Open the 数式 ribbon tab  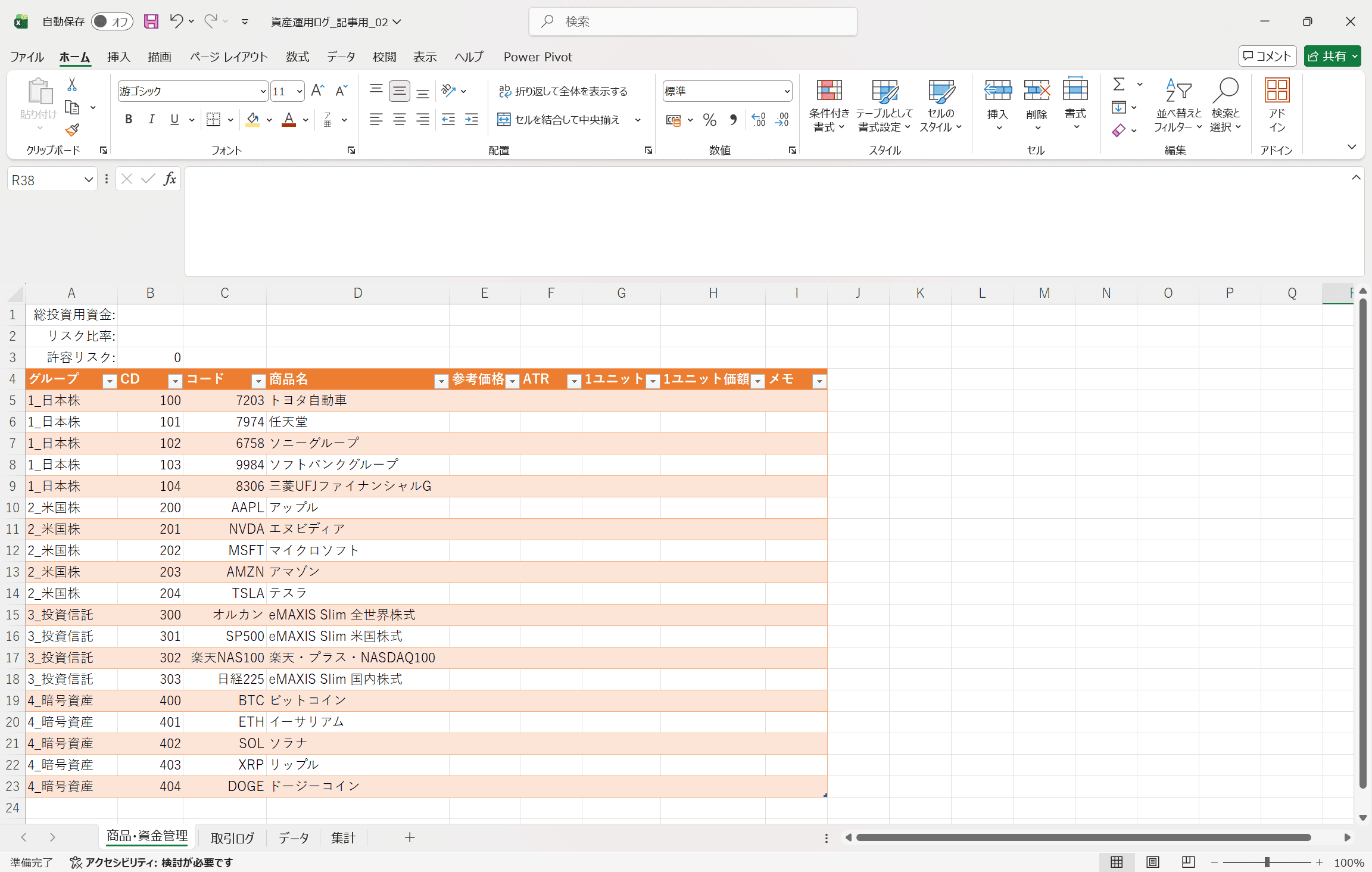297,57
